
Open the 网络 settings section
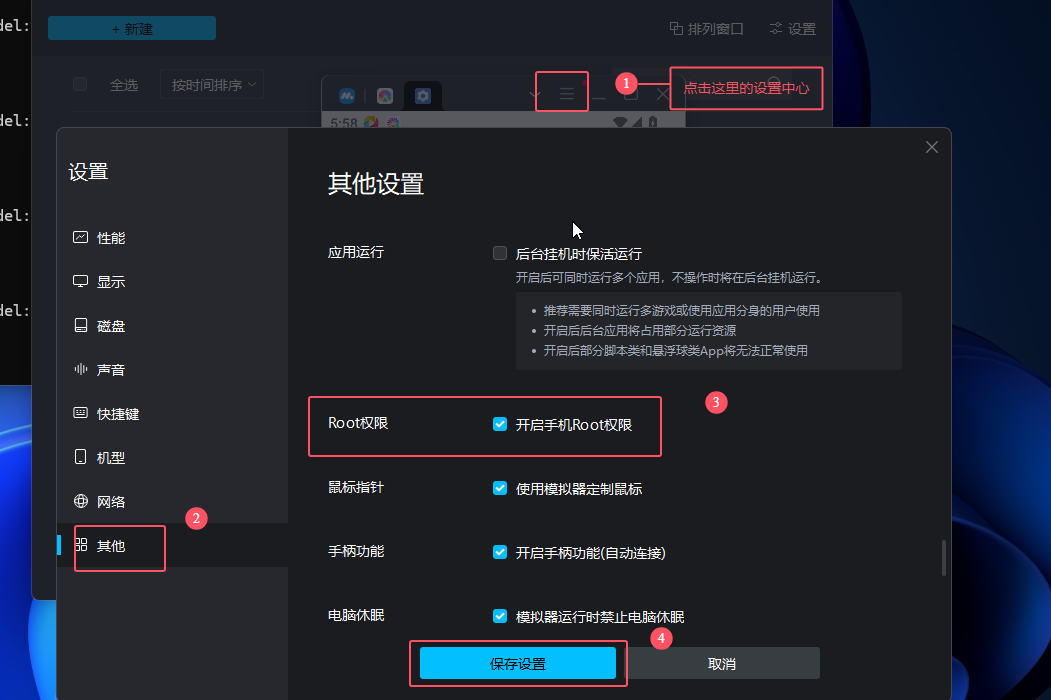click(x=172, y=502)
